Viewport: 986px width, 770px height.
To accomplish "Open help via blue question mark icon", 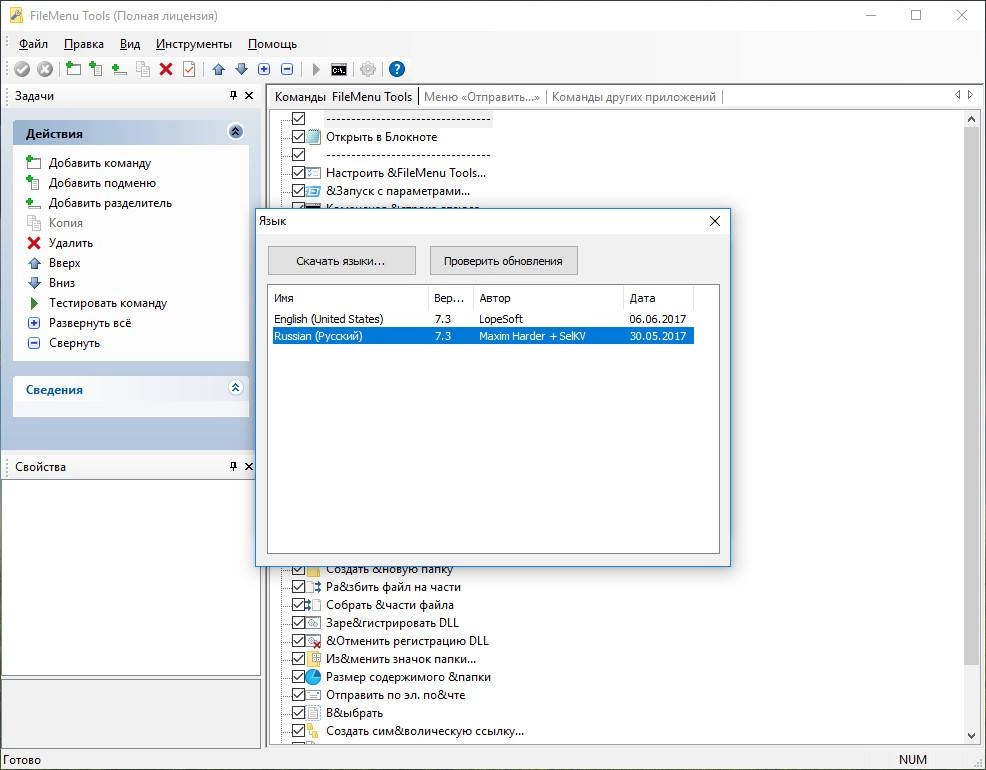I will click(397, 69).
